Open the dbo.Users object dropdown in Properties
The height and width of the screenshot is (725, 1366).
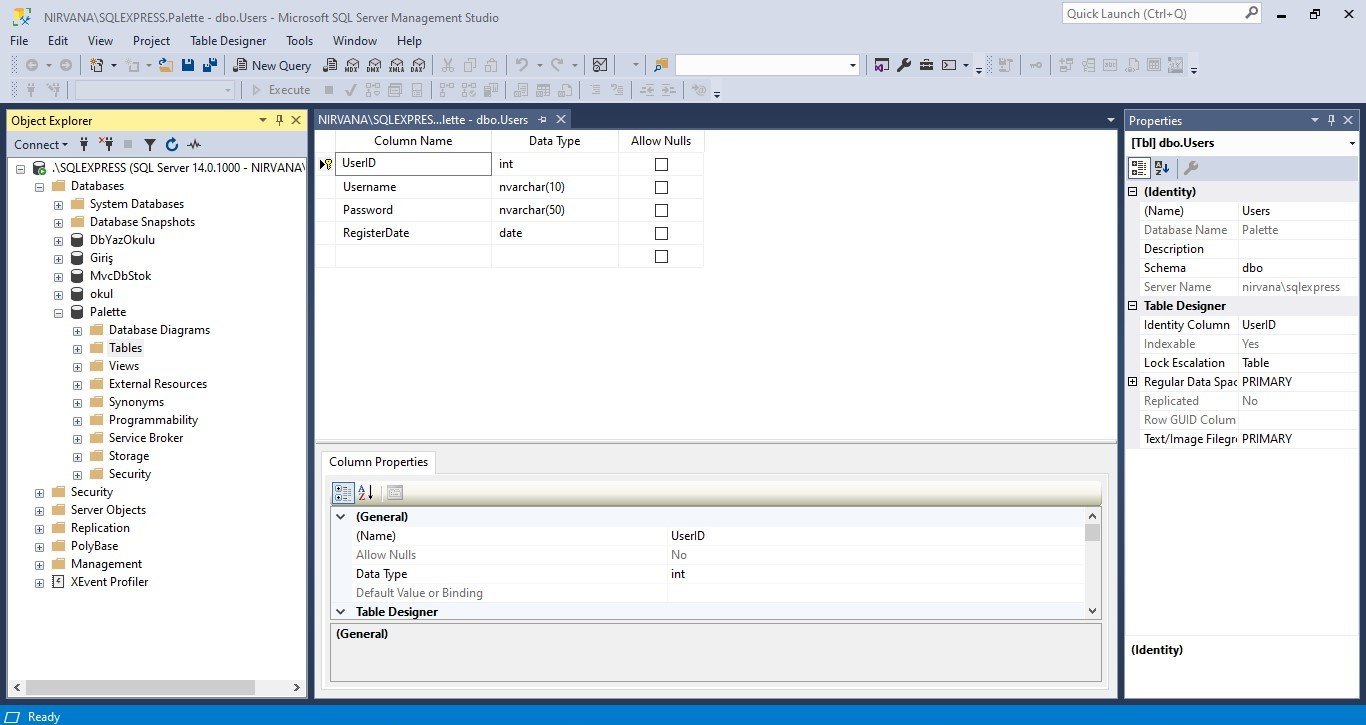(x=1353, y=143)
